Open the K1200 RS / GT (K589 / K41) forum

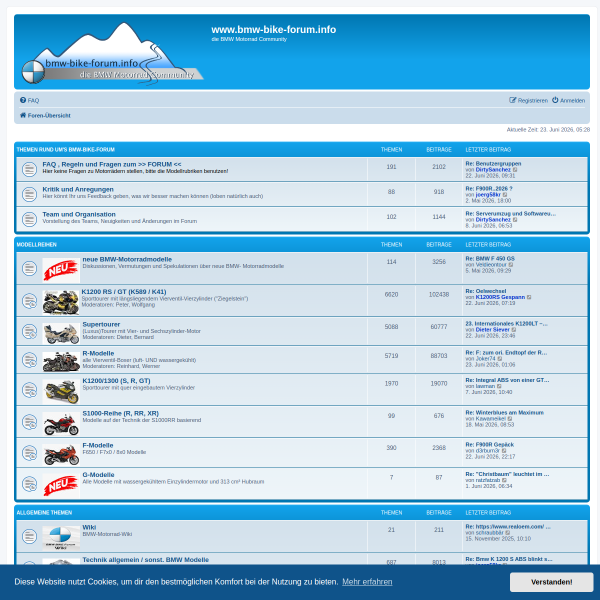click(124, 292)
